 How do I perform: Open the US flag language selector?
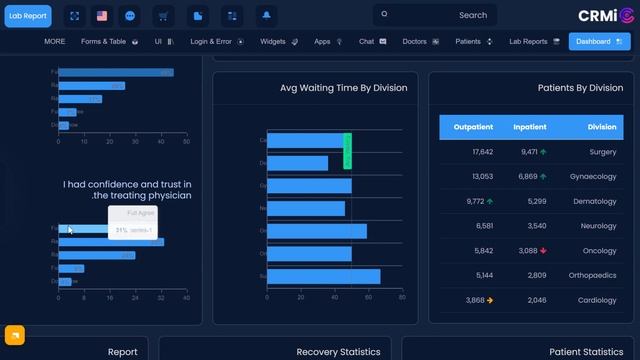[x=102, y=16]
